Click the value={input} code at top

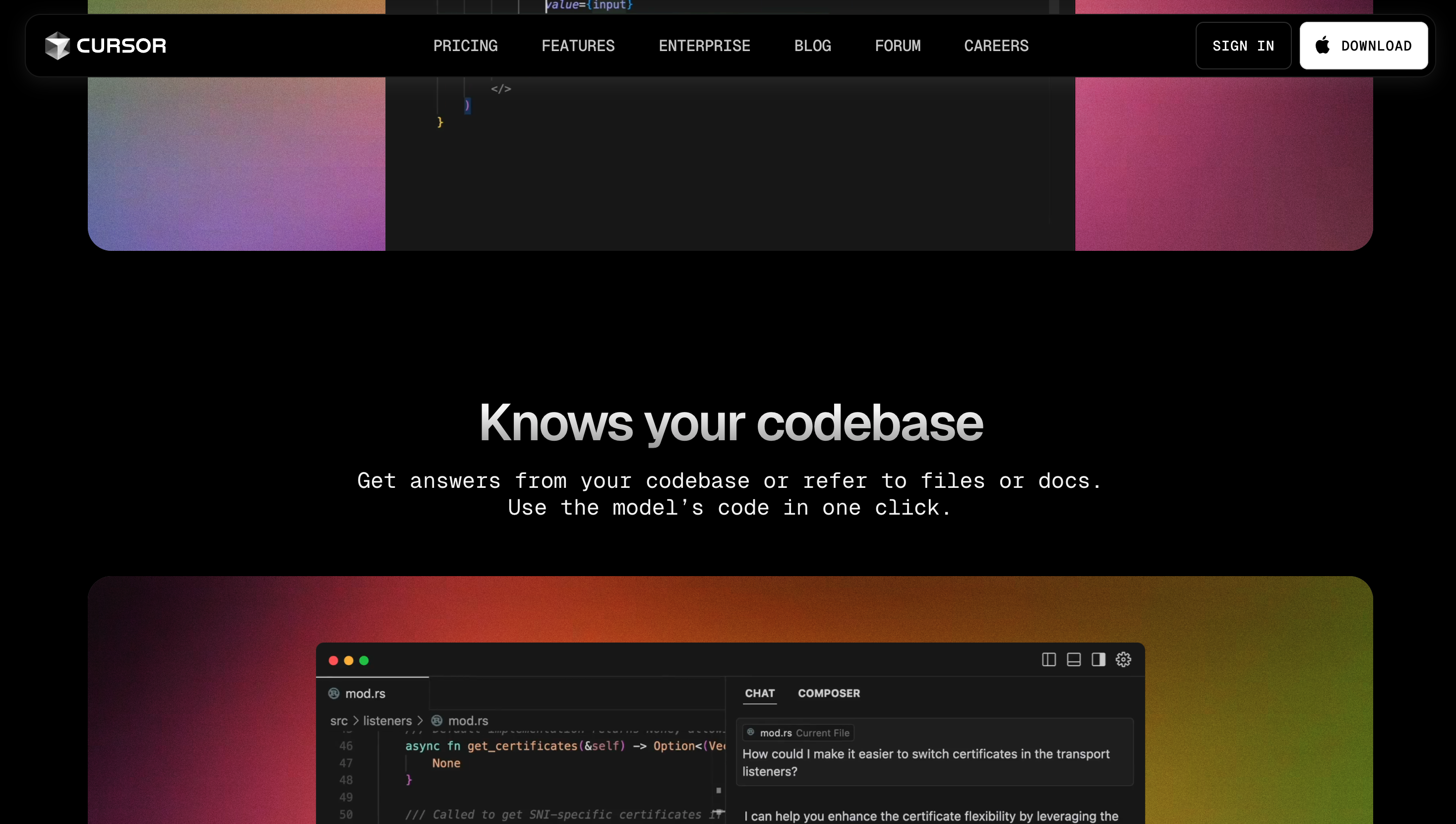589,5
